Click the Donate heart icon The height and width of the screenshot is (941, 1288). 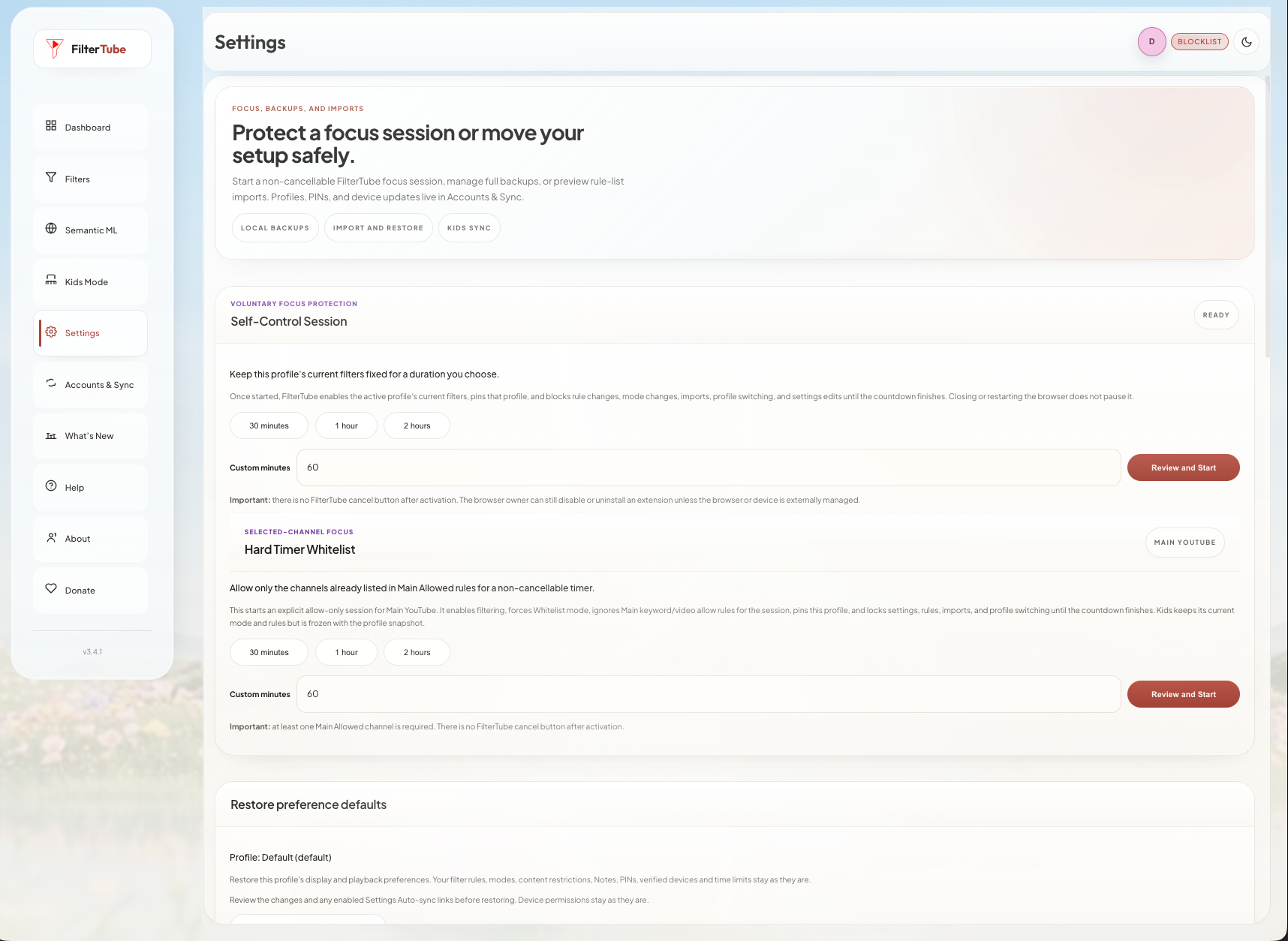[x=51, y=589]
